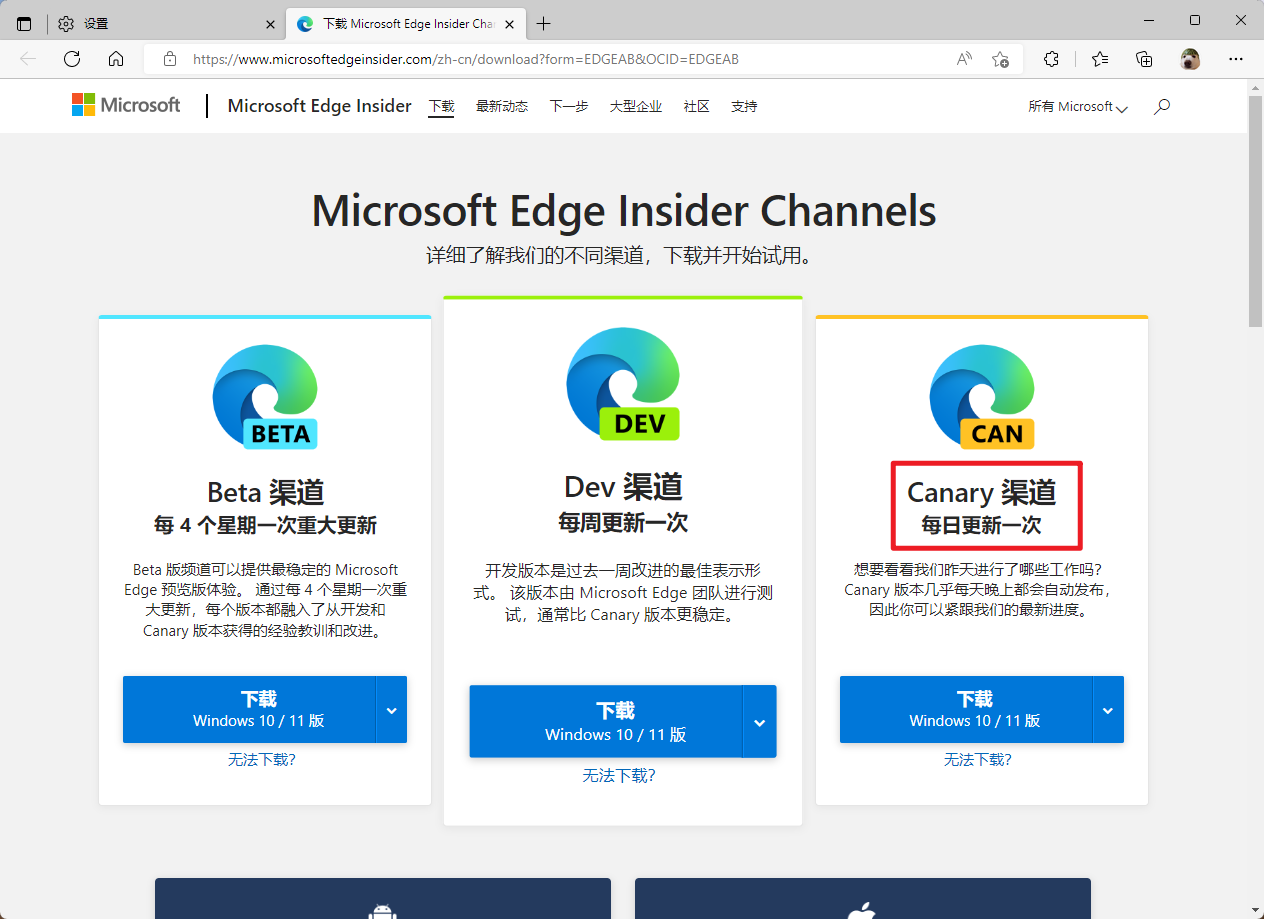This screenshot has height=919, width=1264.
Task: Click the Home icon in toolbar
Action: pos(115,59)
